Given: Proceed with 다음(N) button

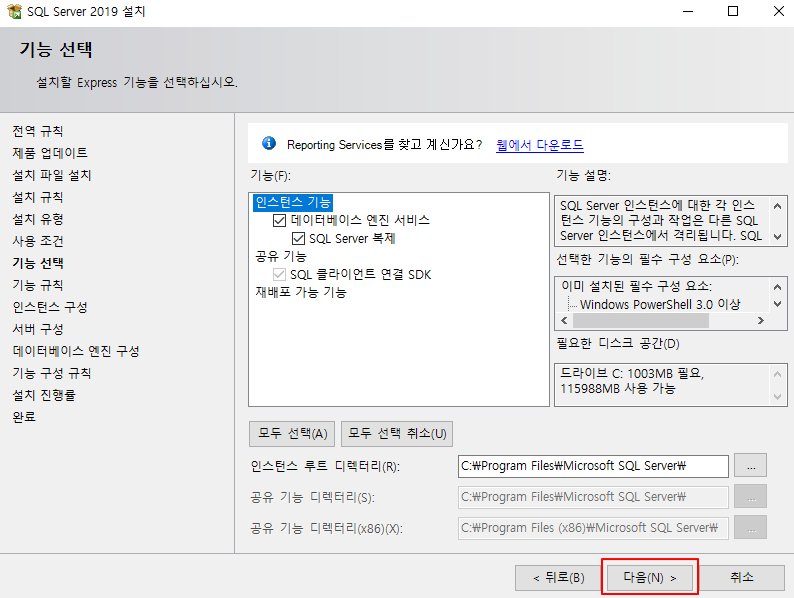Looking at the screenshot, I should tap(650, 578).
